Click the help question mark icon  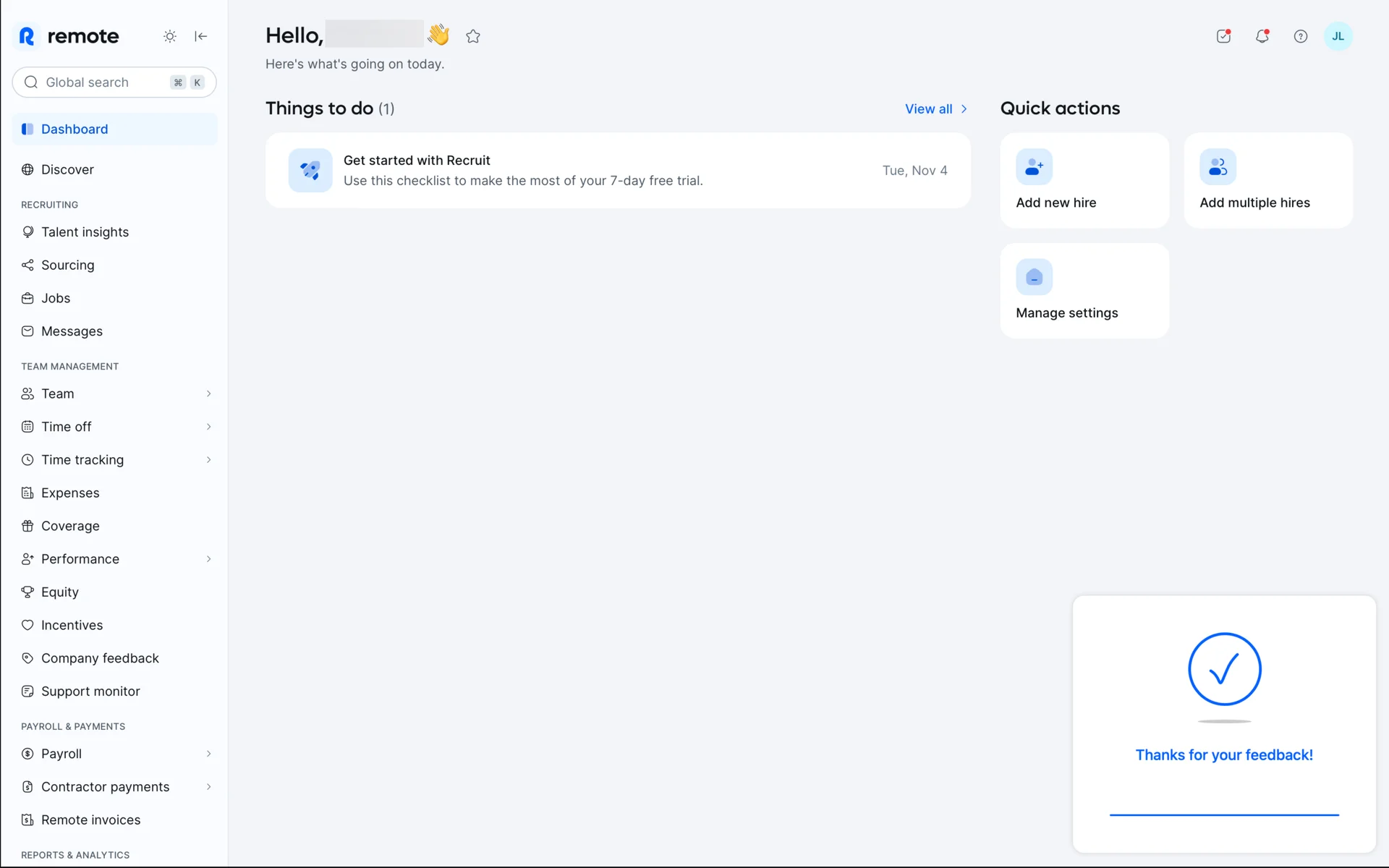(1300, 36)
